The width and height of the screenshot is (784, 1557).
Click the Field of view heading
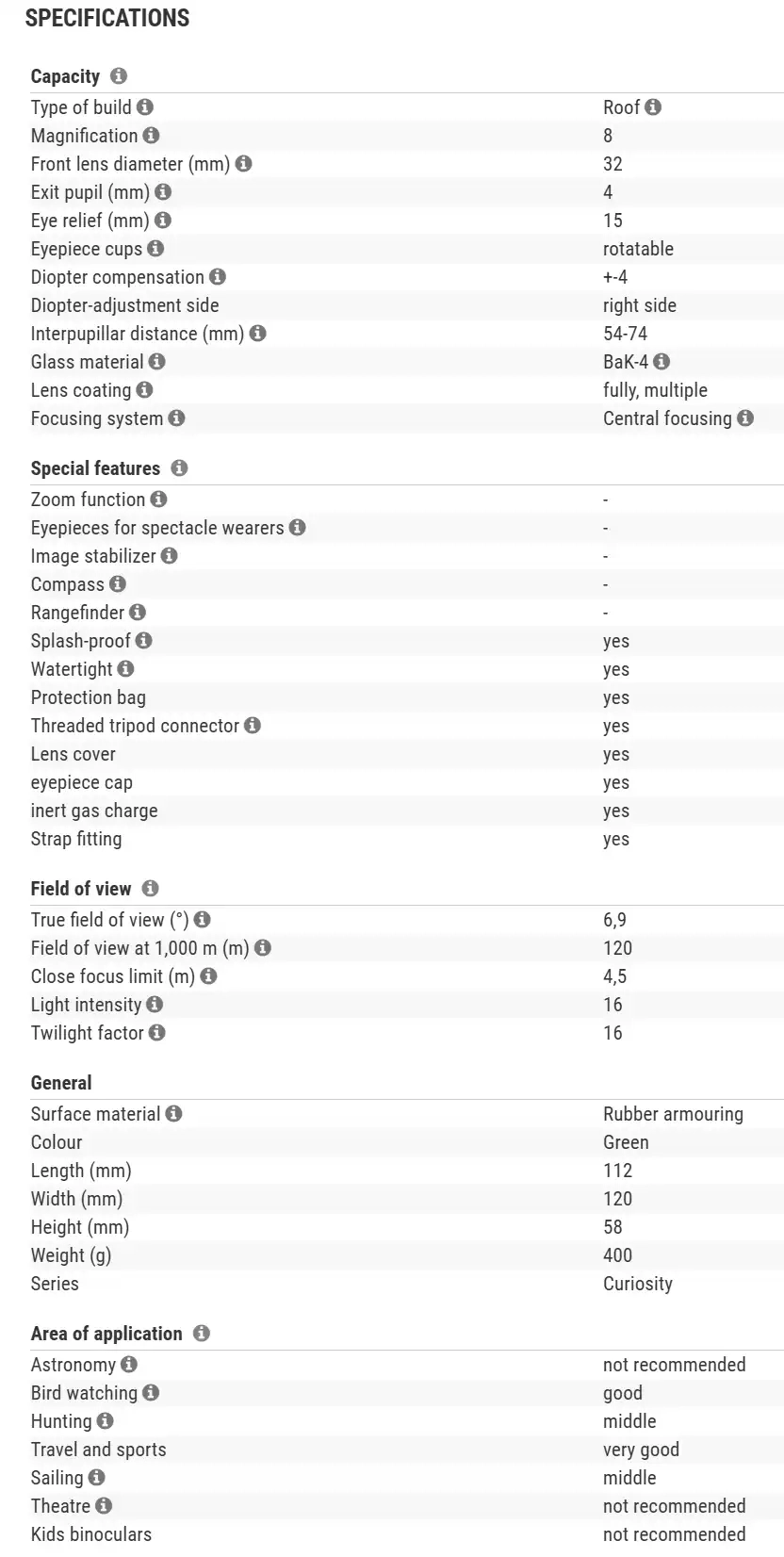point(81,889)
